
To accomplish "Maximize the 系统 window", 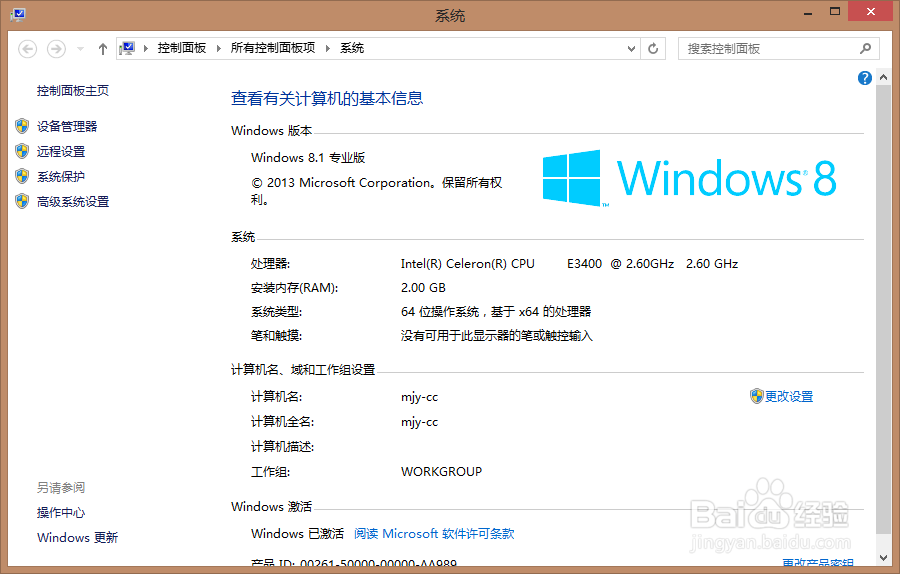I will tap(835, 12).
